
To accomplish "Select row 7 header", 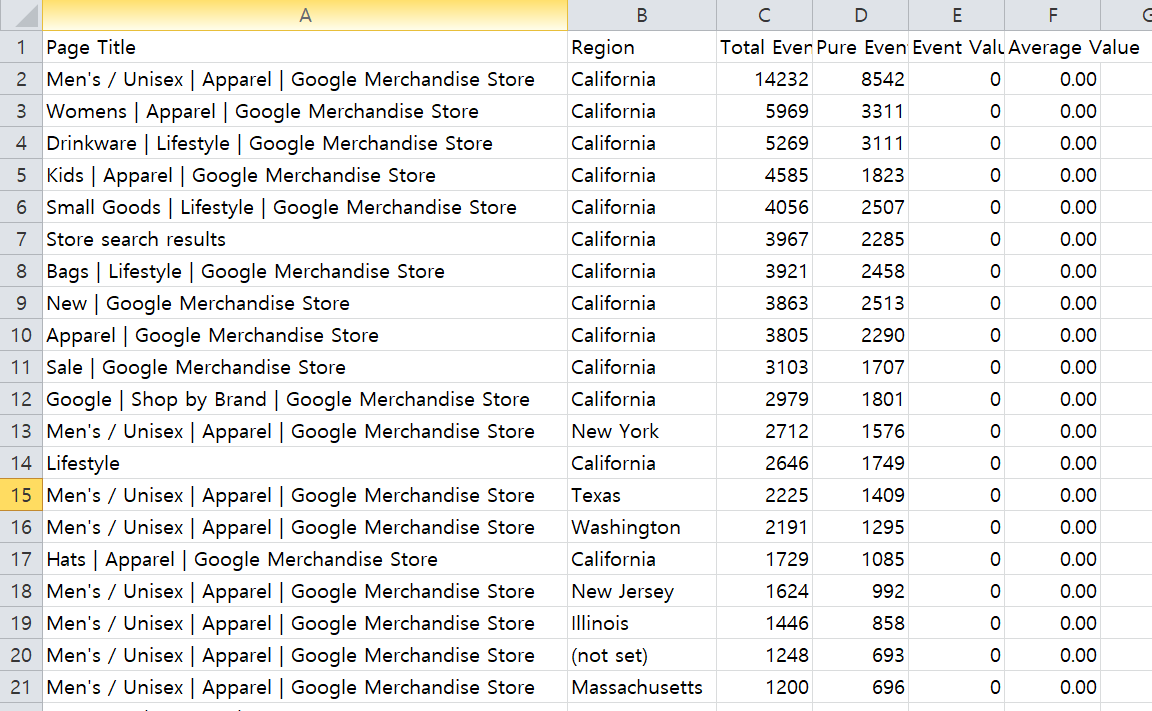I will point(21,239).
